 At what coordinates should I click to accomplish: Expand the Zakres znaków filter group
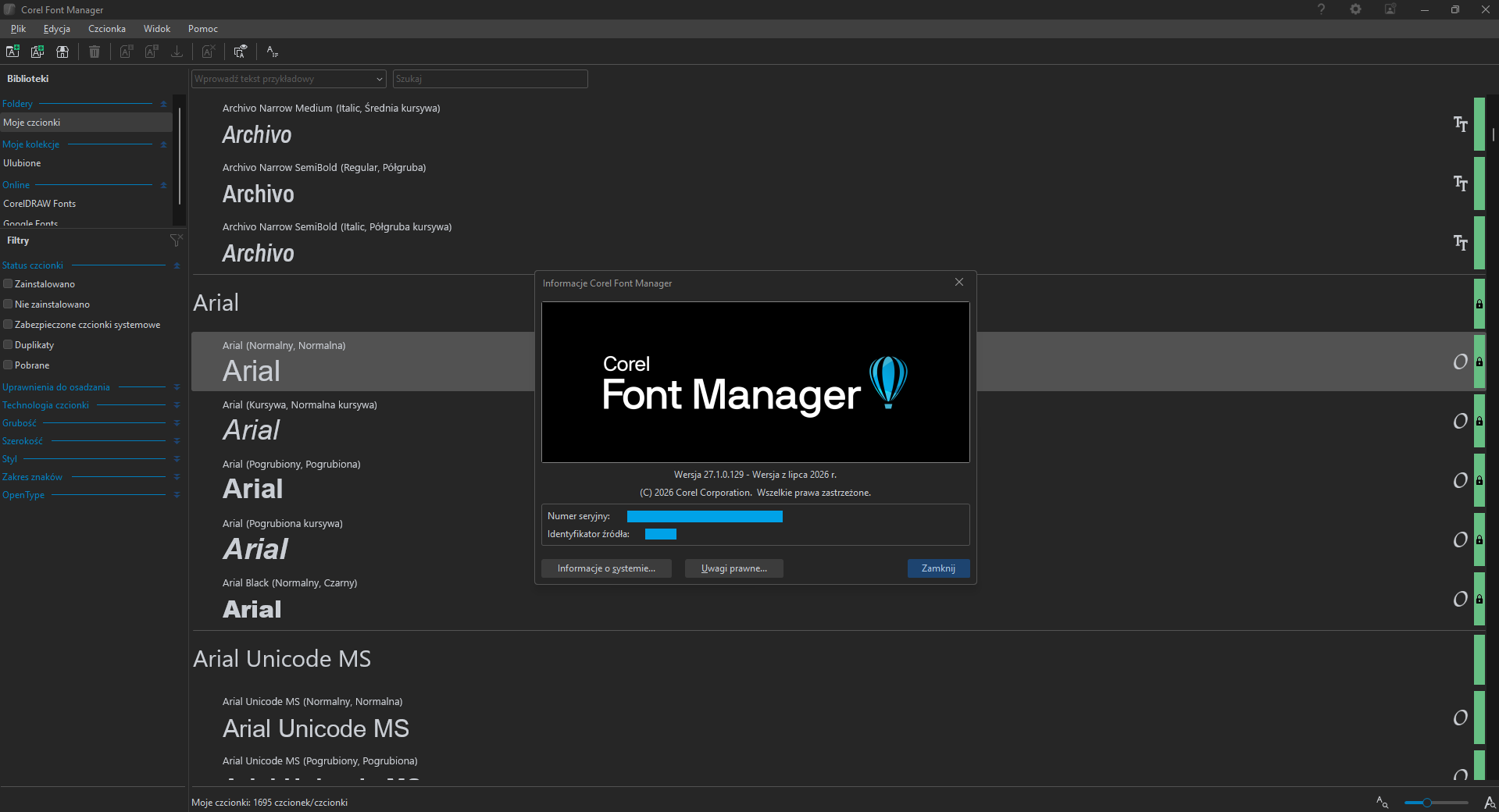click(x=177, y=477)
